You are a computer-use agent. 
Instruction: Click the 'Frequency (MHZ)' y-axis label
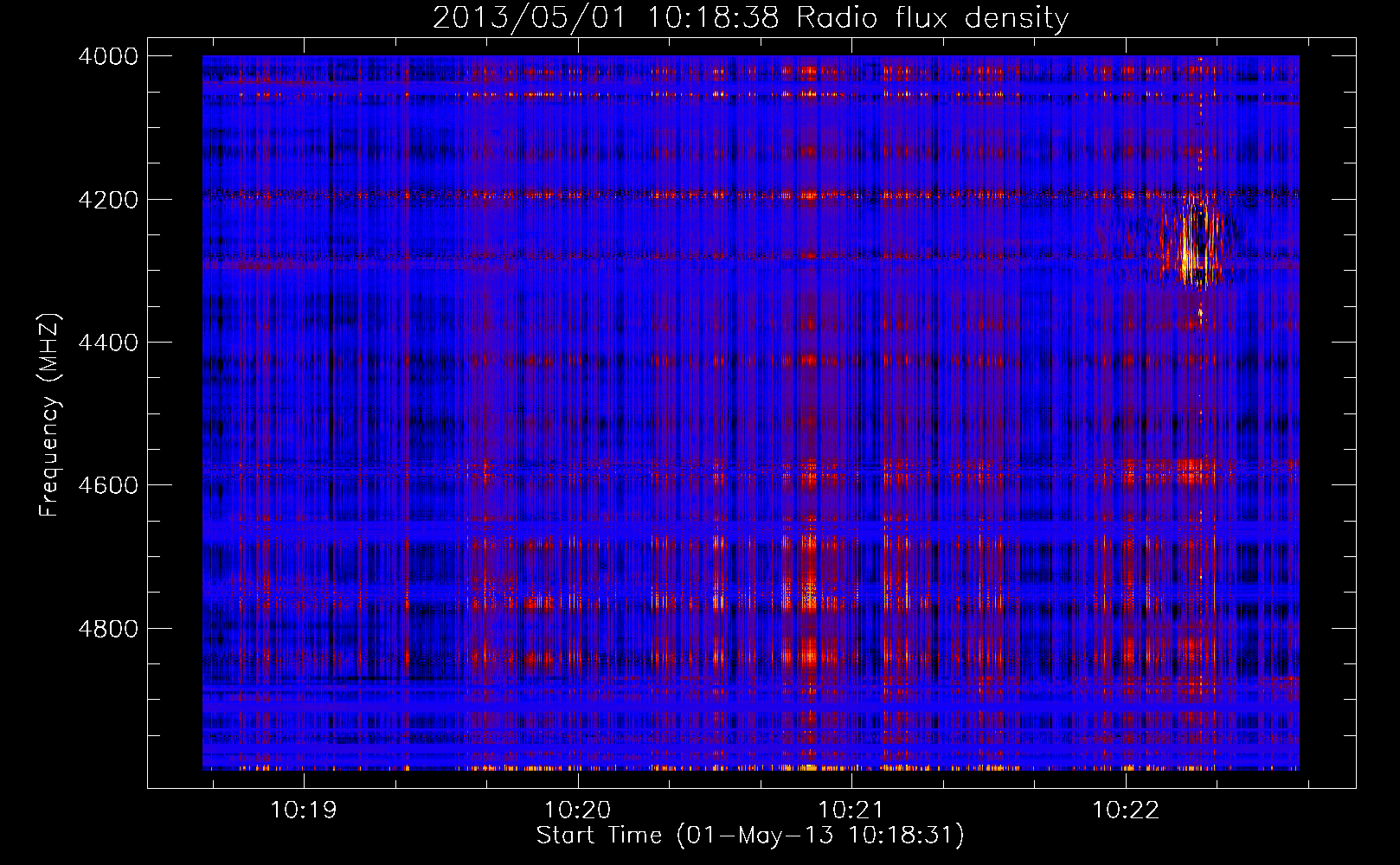tap(50, 415)
